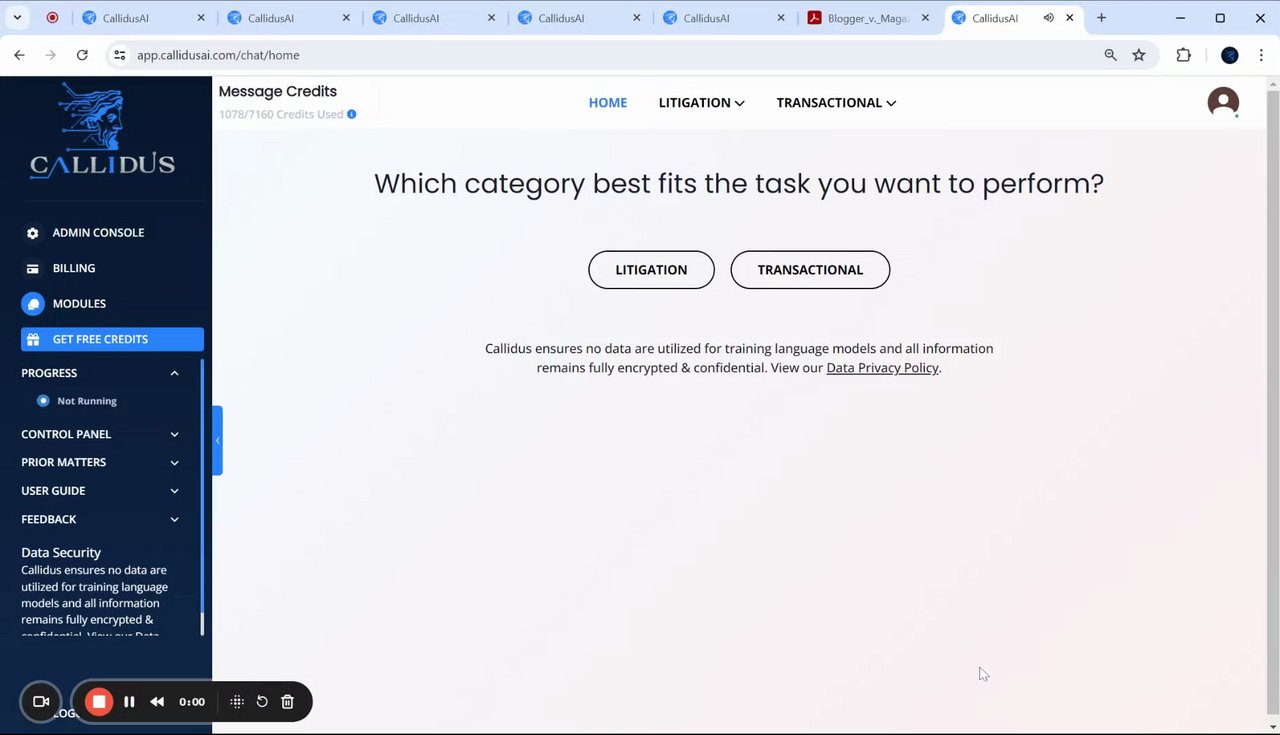Close the Blogger_v._Maga PDF tab
The width and height of the screenshot is (1280, 735).
click(925, 18)
